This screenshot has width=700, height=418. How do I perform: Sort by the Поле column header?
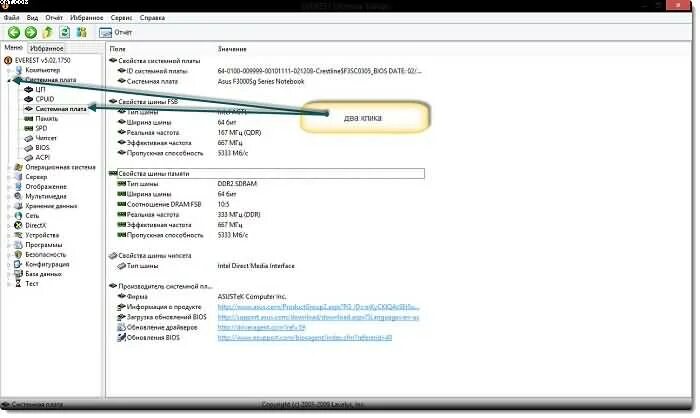click(x=117, y=49)
